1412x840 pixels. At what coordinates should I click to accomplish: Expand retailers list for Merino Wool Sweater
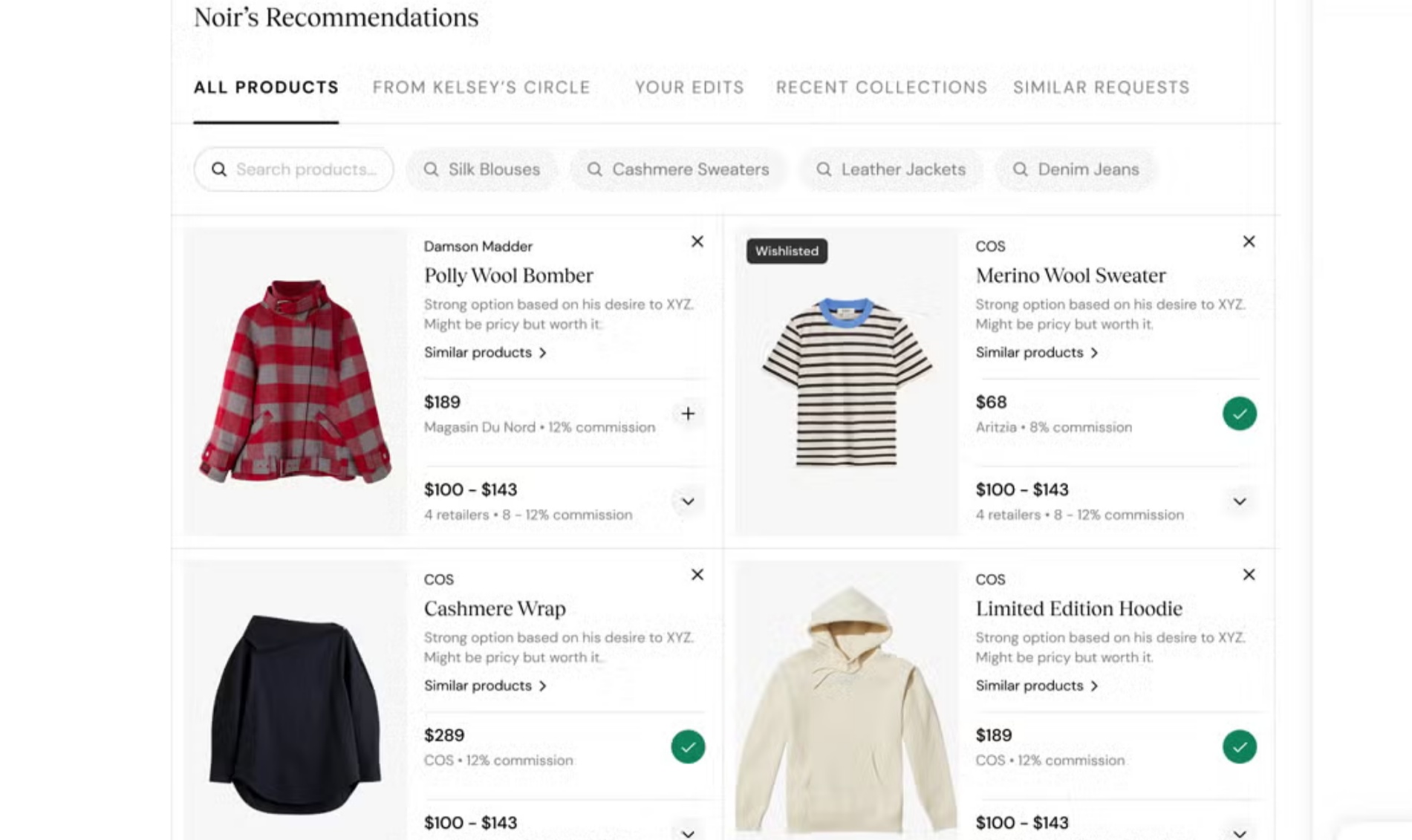(x=1239, y=501)
